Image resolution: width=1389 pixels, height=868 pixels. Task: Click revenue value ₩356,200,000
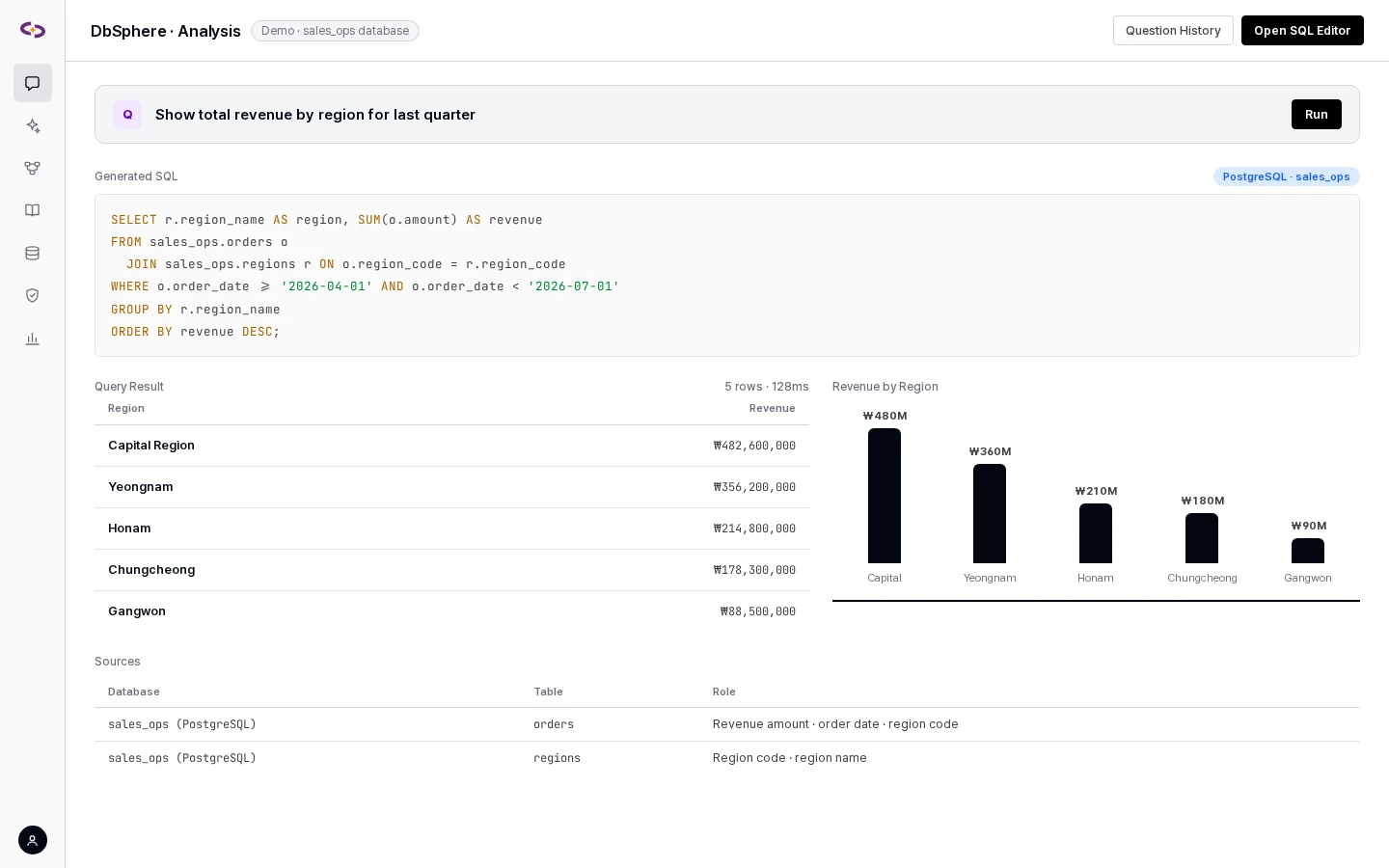pos(754,487)
